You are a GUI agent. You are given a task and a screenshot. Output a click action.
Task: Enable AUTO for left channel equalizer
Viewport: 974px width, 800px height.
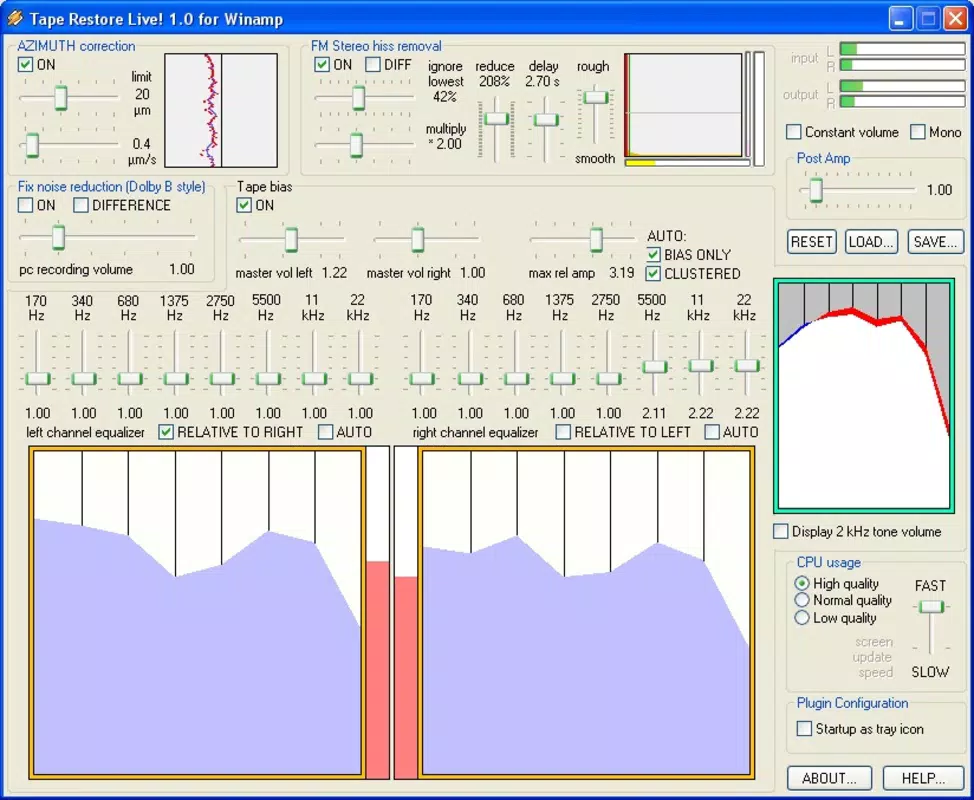325,432
